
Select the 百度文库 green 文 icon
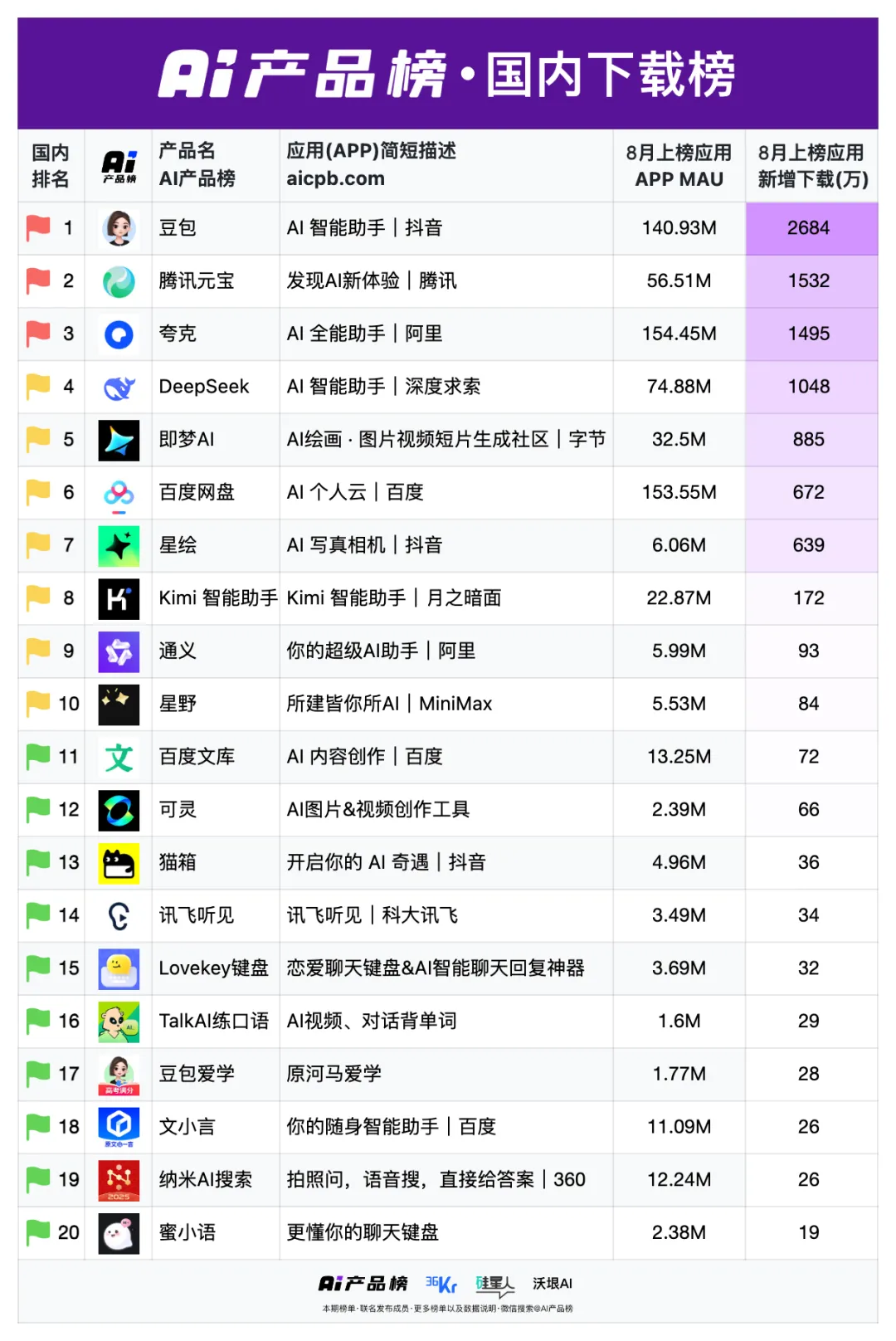pos(119,757)
